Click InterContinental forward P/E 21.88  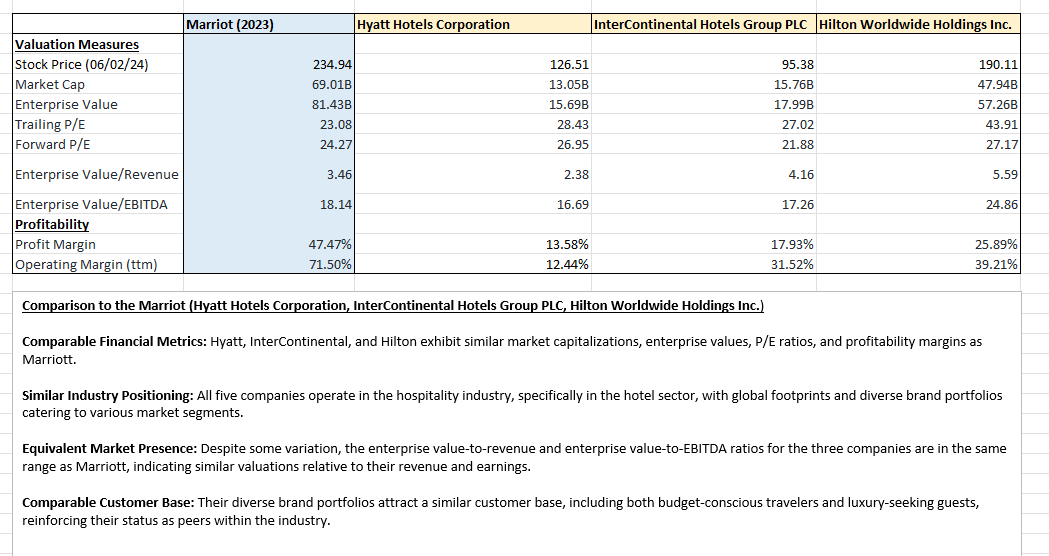704,145
